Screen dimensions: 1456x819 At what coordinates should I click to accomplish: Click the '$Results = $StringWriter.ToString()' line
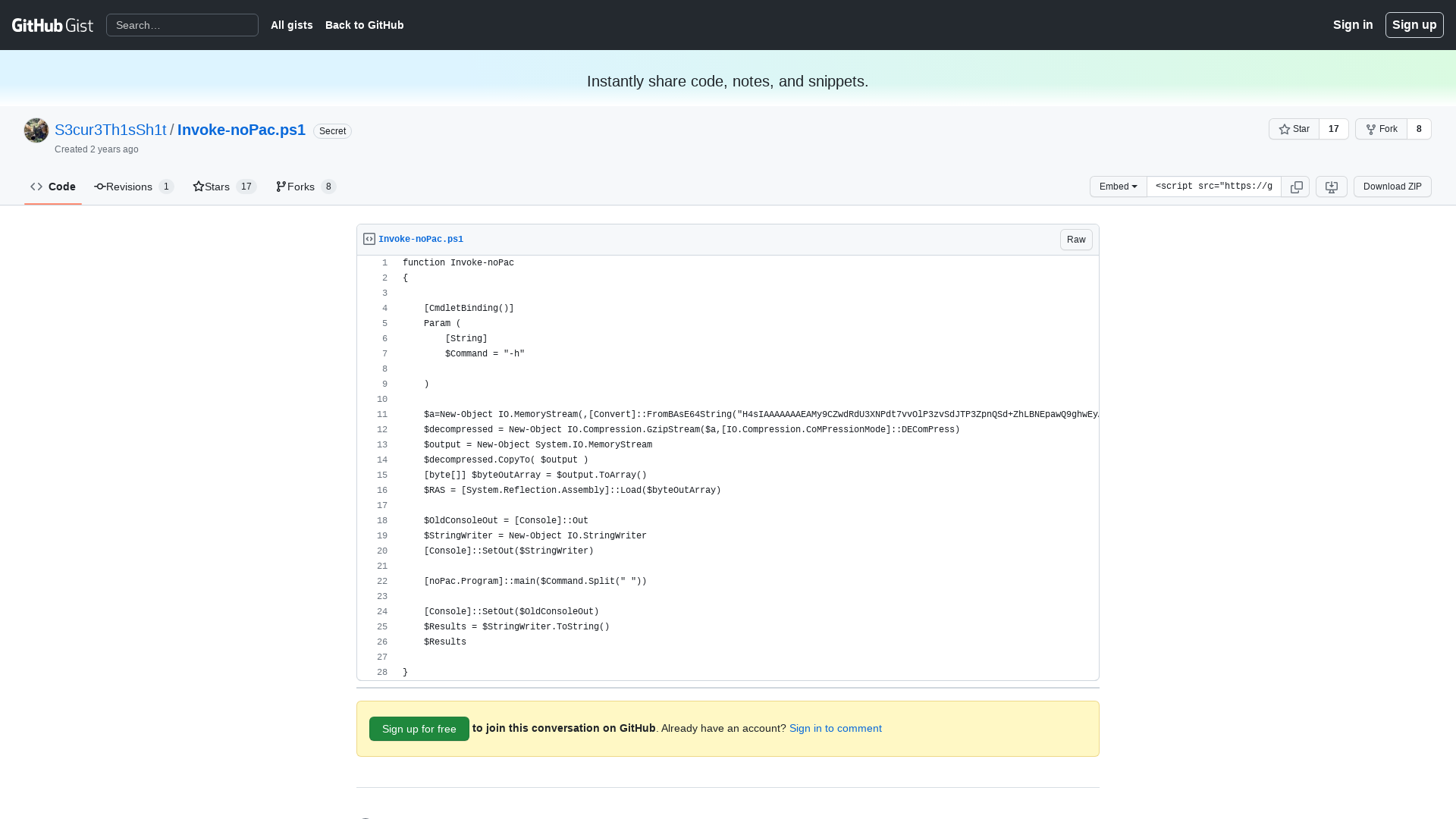tap(516, 627)
